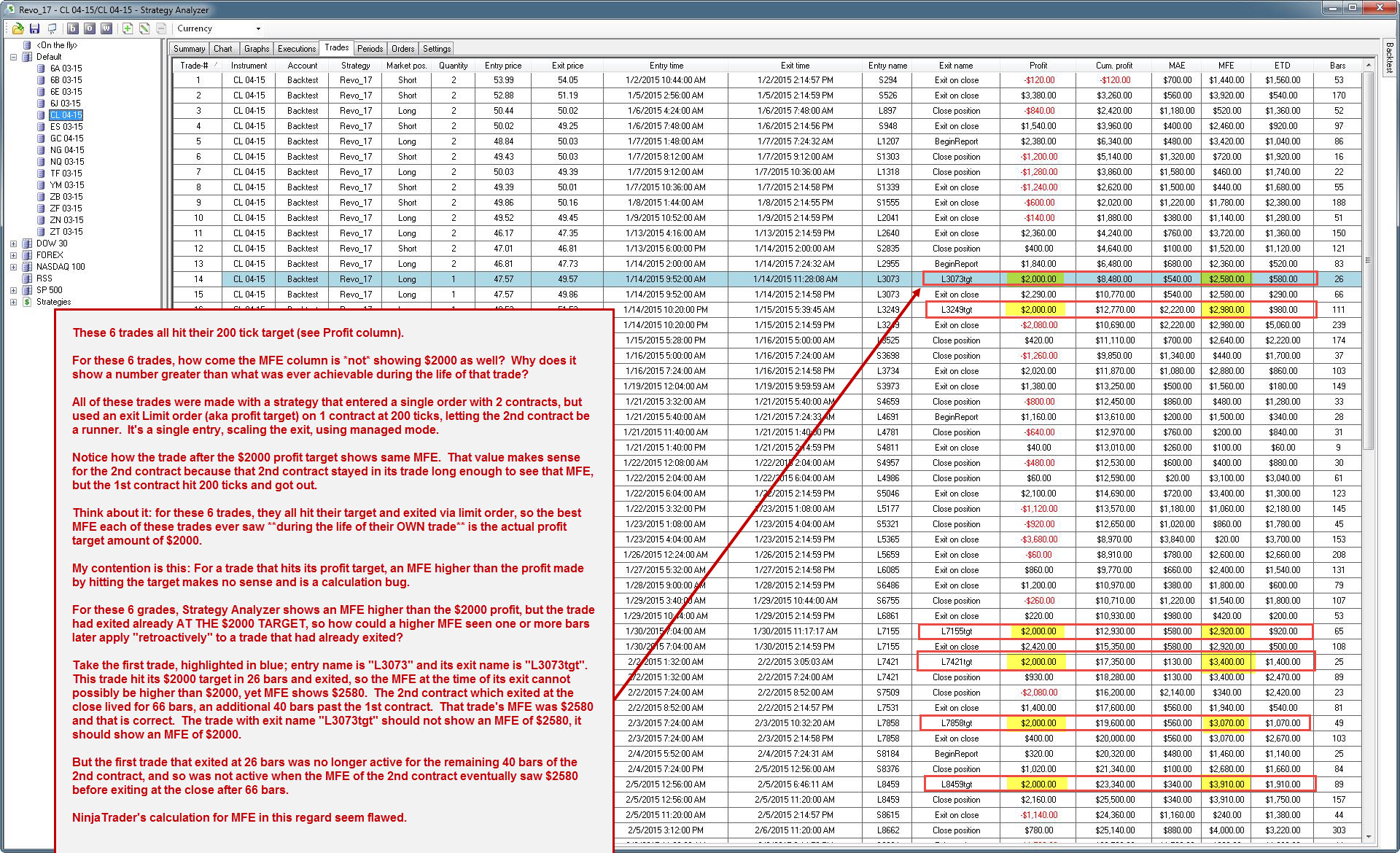Click the green plus add icon
The image size is (1400, 853).
[x=128, y=28]
